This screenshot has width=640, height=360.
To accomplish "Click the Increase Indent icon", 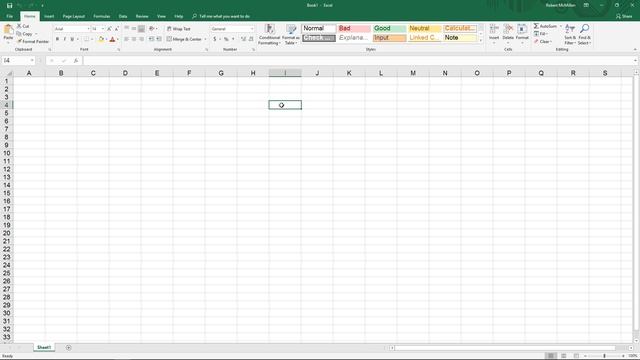I will click(159, 39).
